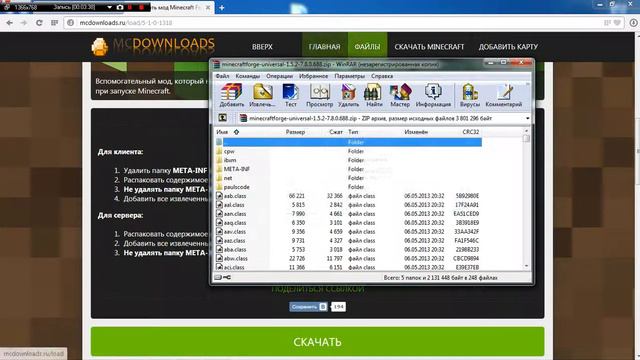Click WinRAR file list scroll-up arrow
The width and height of the screenshot is (640, 360).
point(526,131)
